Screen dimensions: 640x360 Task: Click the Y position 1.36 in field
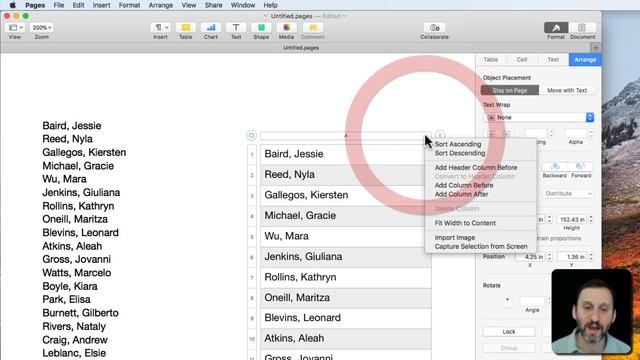tap(572, 257)
